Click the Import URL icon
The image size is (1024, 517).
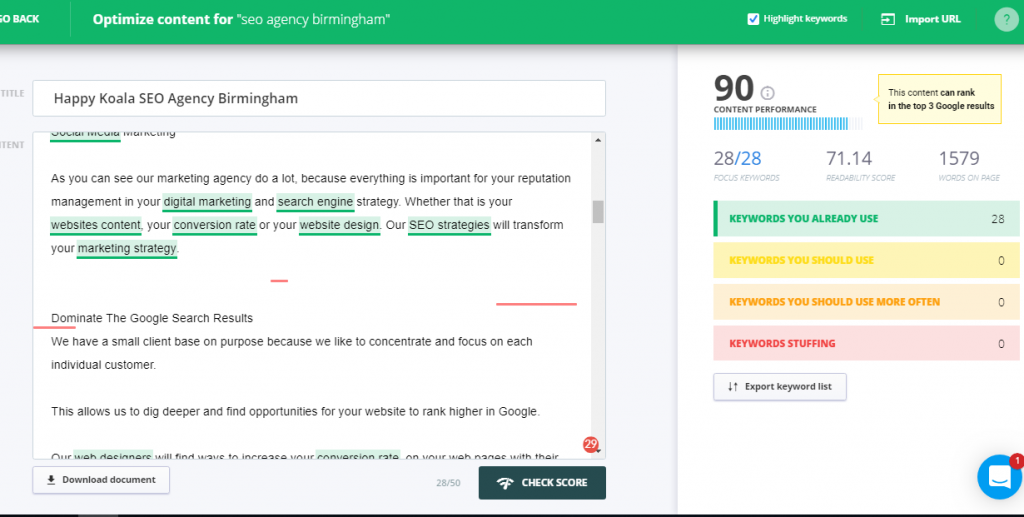tap(887, 19)
